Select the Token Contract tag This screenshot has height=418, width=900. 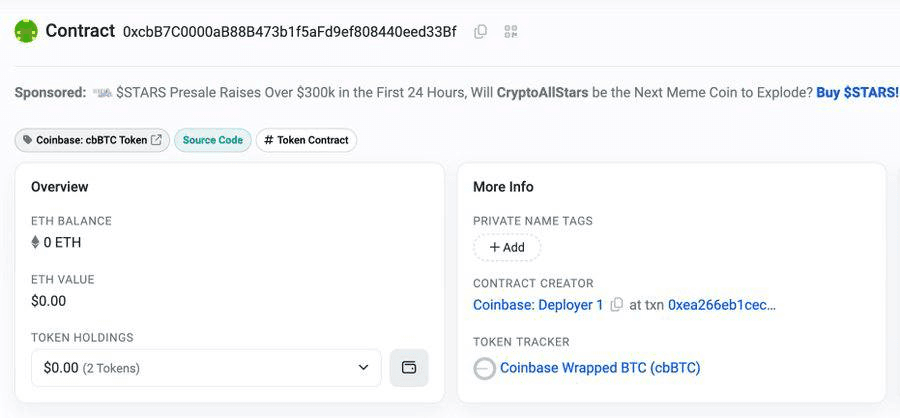pos(307,140)
